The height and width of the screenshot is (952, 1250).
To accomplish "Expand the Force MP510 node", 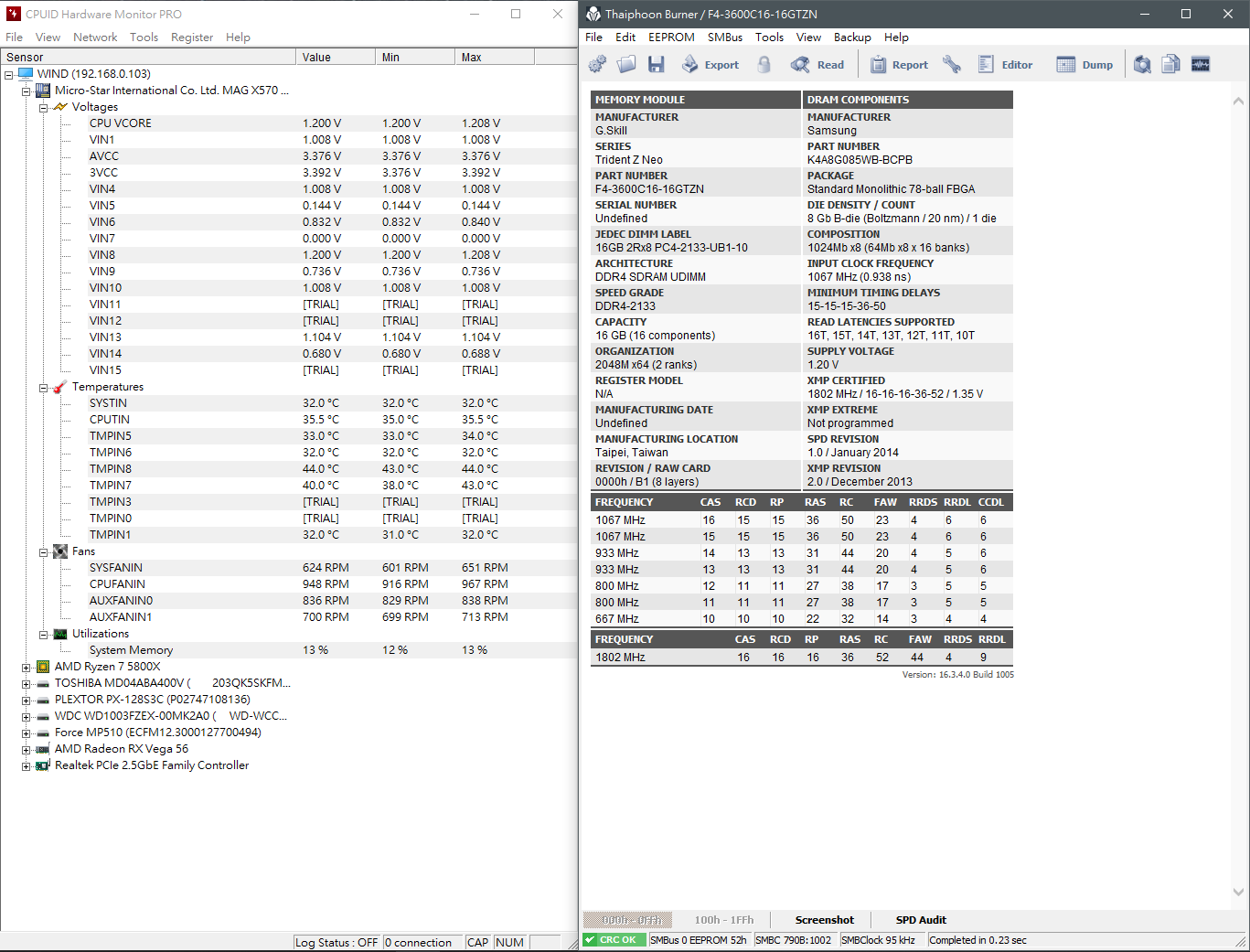I will [x=26, y=733].
